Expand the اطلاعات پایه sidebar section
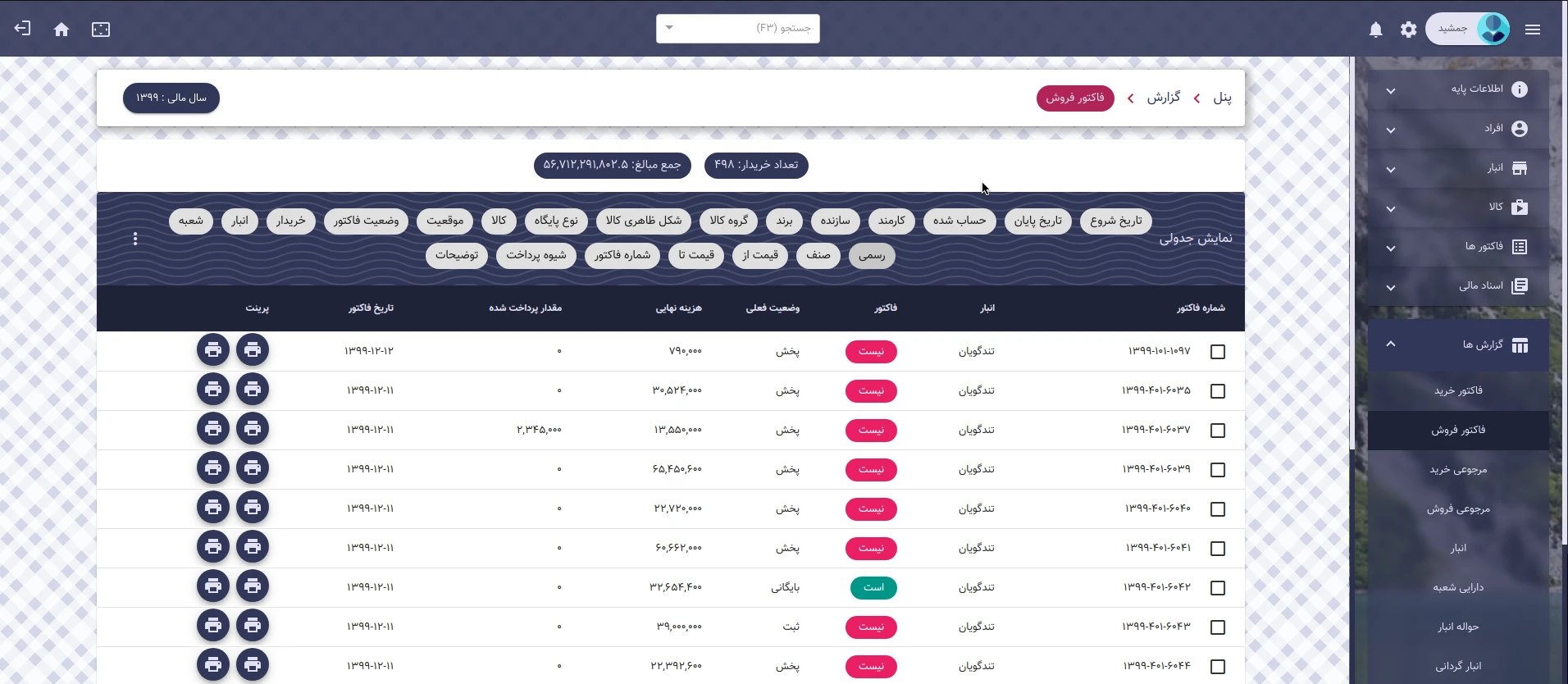Image resolution: width=1568 pixels, height=684 pixels. pyautogui.click(x=1458, y=89)
